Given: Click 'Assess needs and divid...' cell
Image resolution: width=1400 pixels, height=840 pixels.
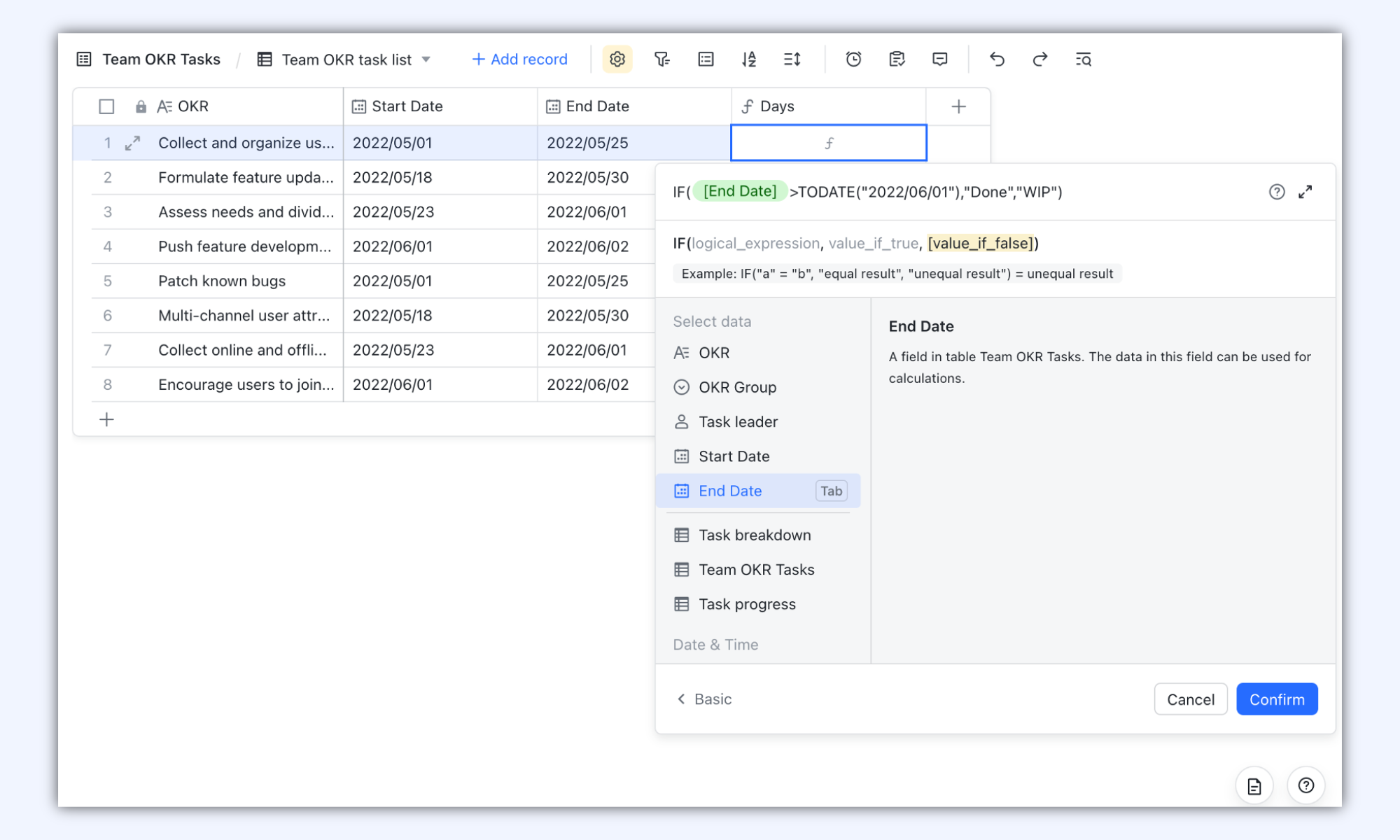Looking at the screenshot, I should [246, 211].
